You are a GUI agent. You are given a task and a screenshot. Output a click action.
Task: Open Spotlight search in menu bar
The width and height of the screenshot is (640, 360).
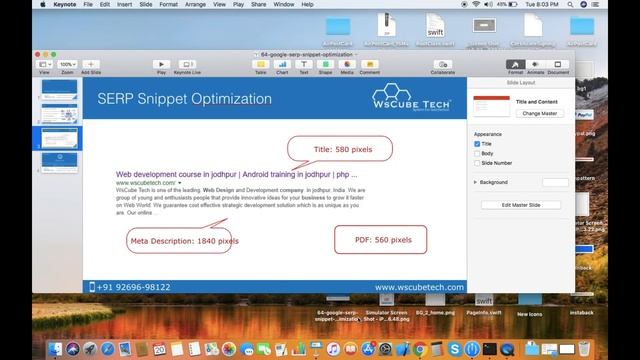tap(570, 4)
